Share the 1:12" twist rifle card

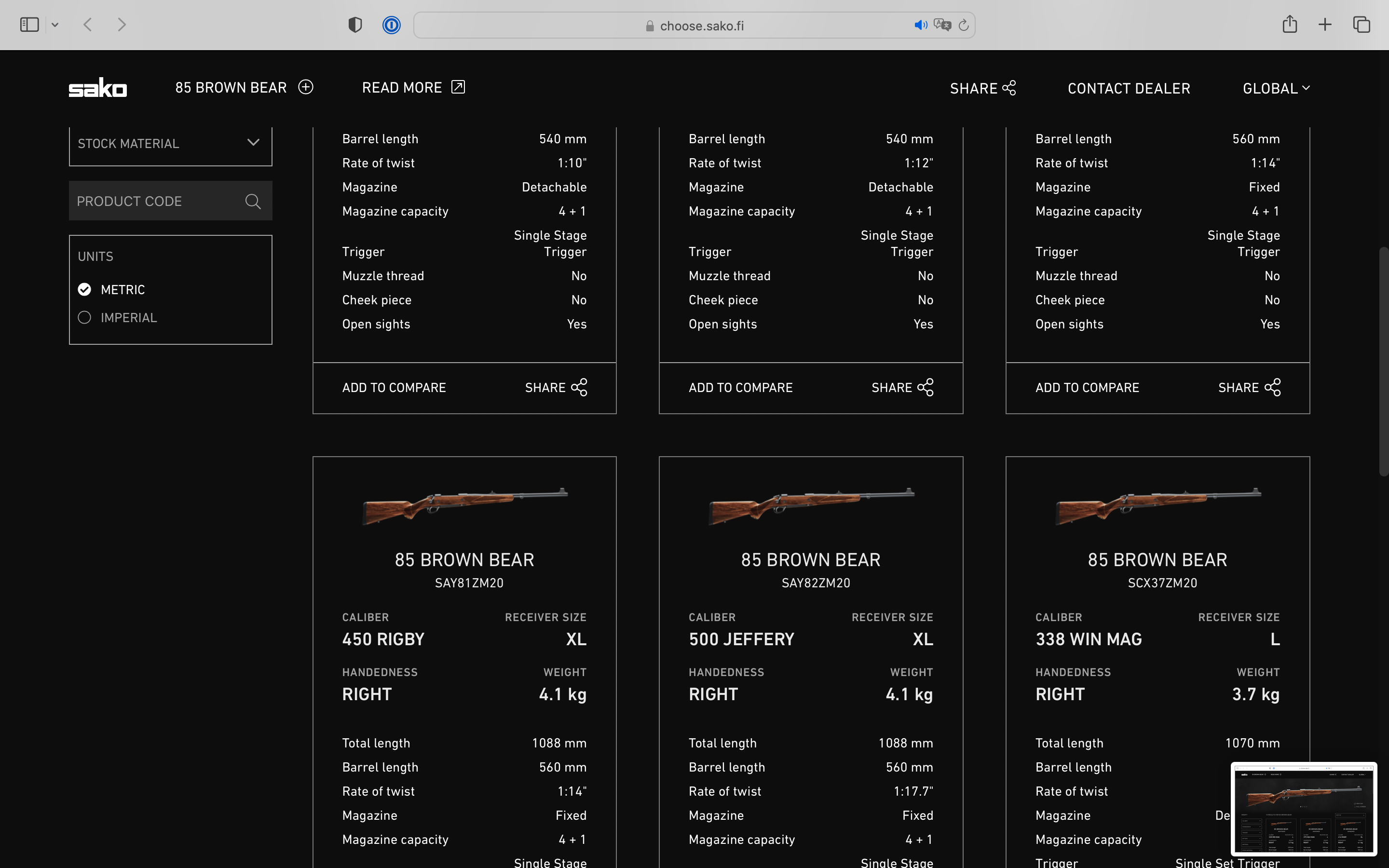pos(902,388)
